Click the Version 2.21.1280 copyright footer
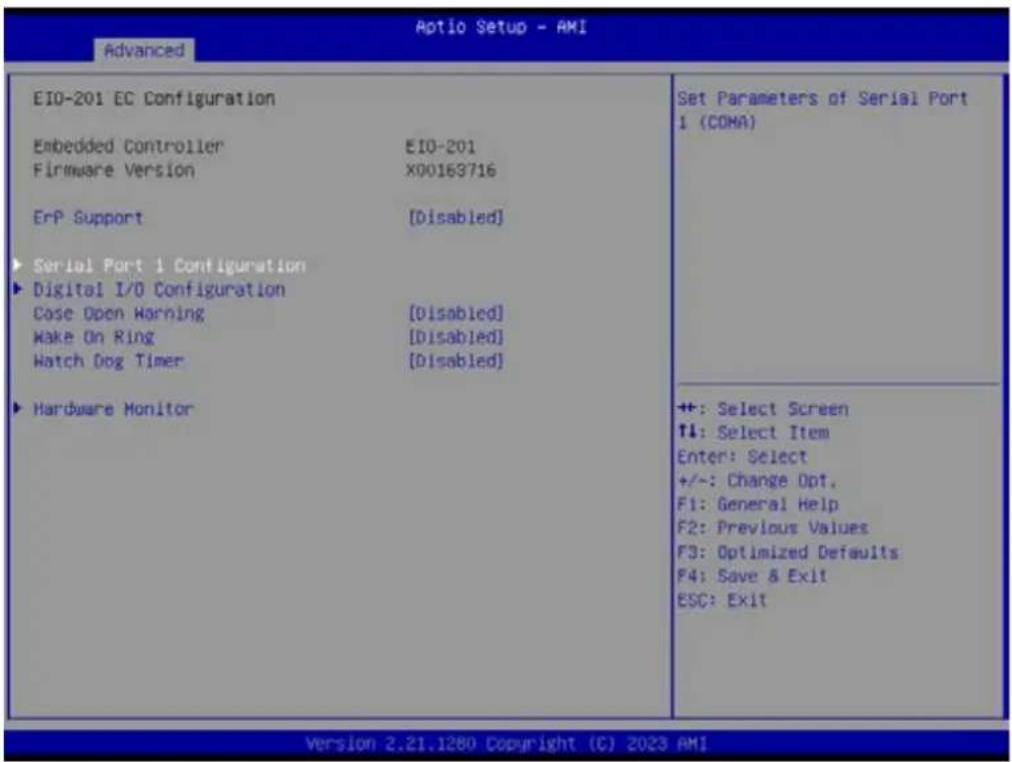1012x762 pixels. click(x=507, y=744)
